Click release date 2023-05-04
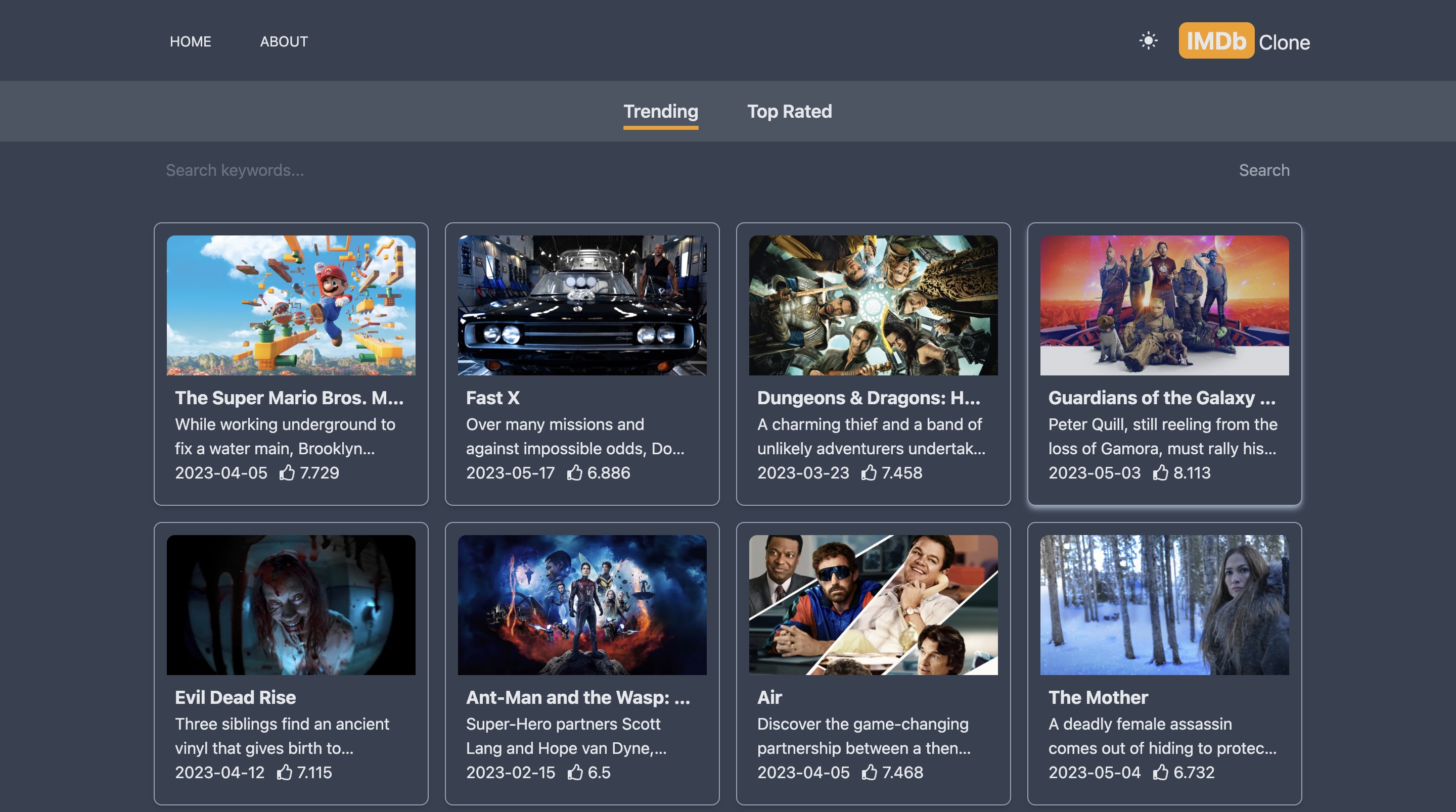The height and width of the screenshot is (812, 1456). pos(1095,772)
